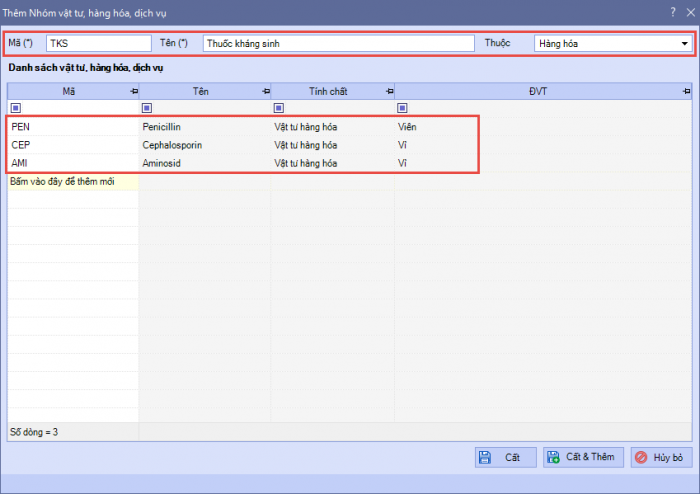Click the Hủy bỏ cancel button
700x494 pixels.
tap(661, 457)
